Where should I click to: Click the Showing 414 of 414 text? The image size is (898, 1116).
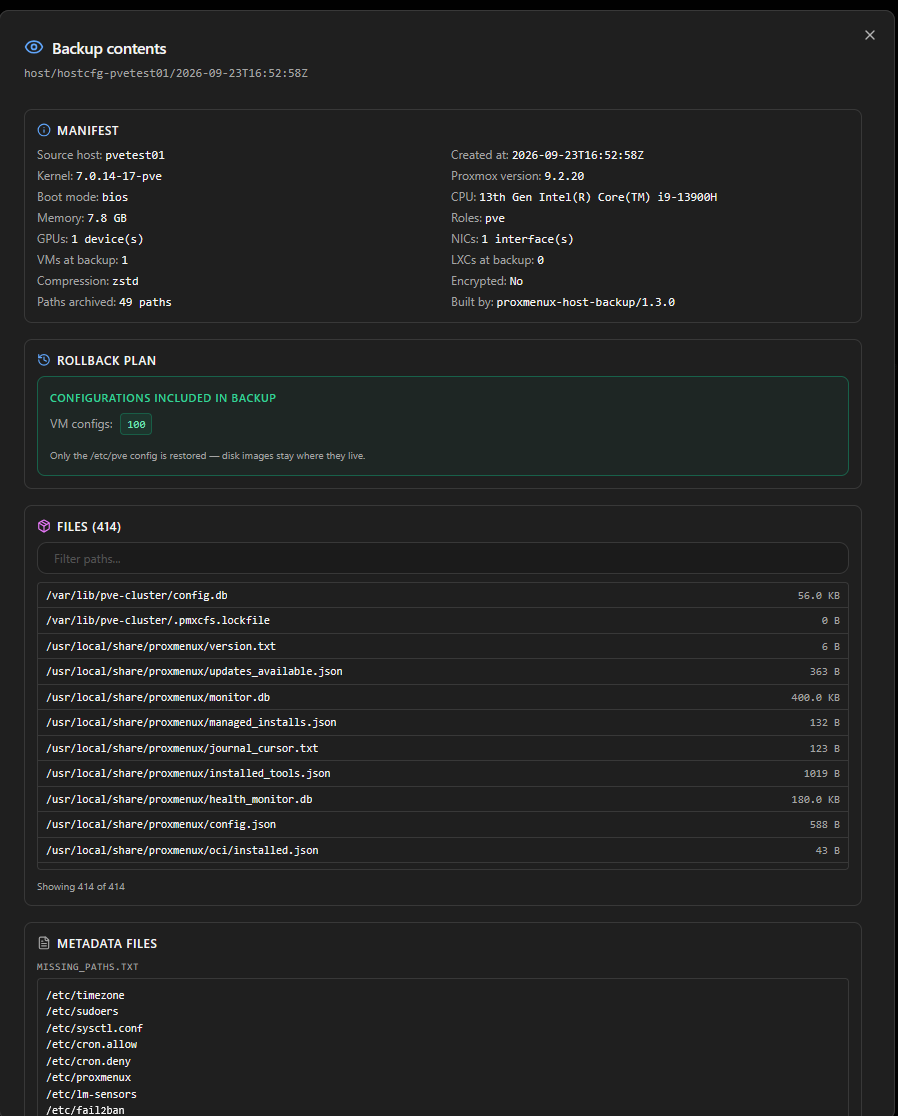point(80,887)
